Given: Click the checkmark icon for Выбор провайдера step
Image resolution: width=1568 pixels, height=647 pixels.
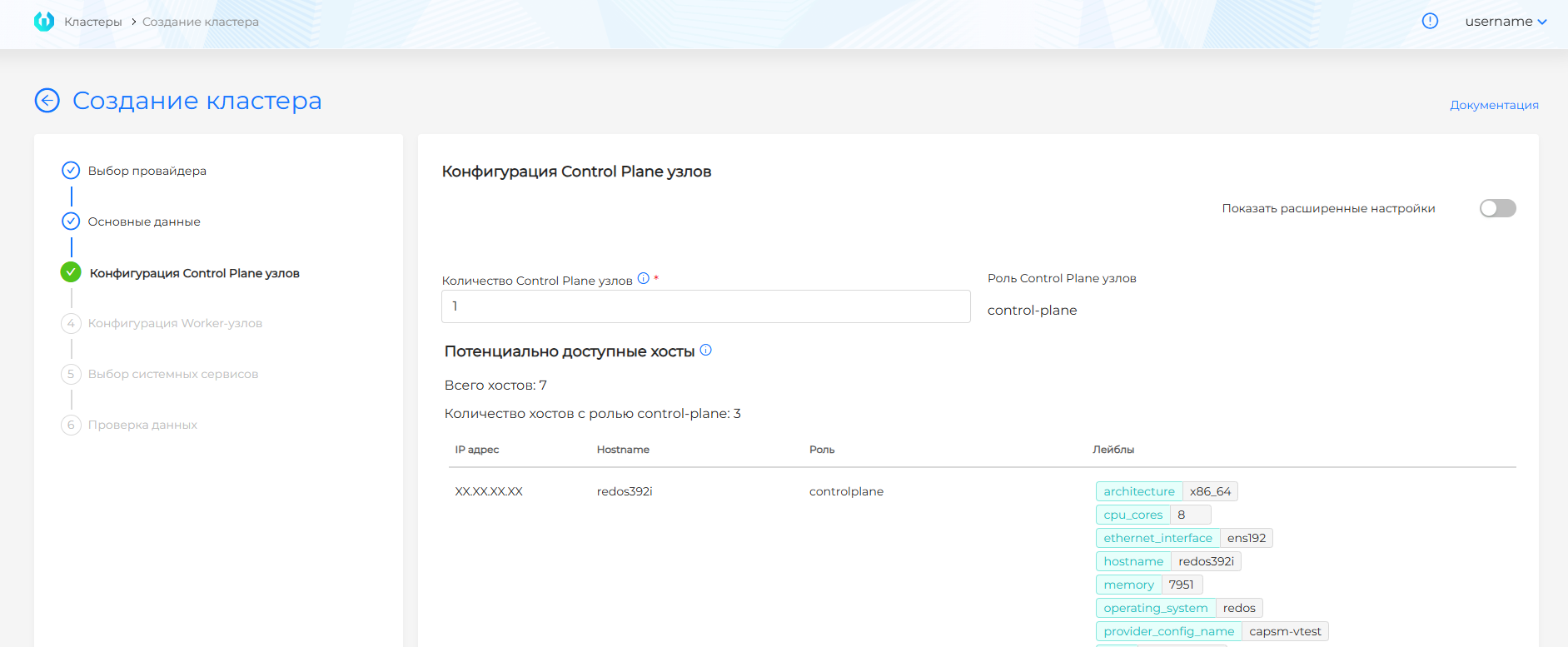Looking at the screenshot, I should [x=71, y=171].
